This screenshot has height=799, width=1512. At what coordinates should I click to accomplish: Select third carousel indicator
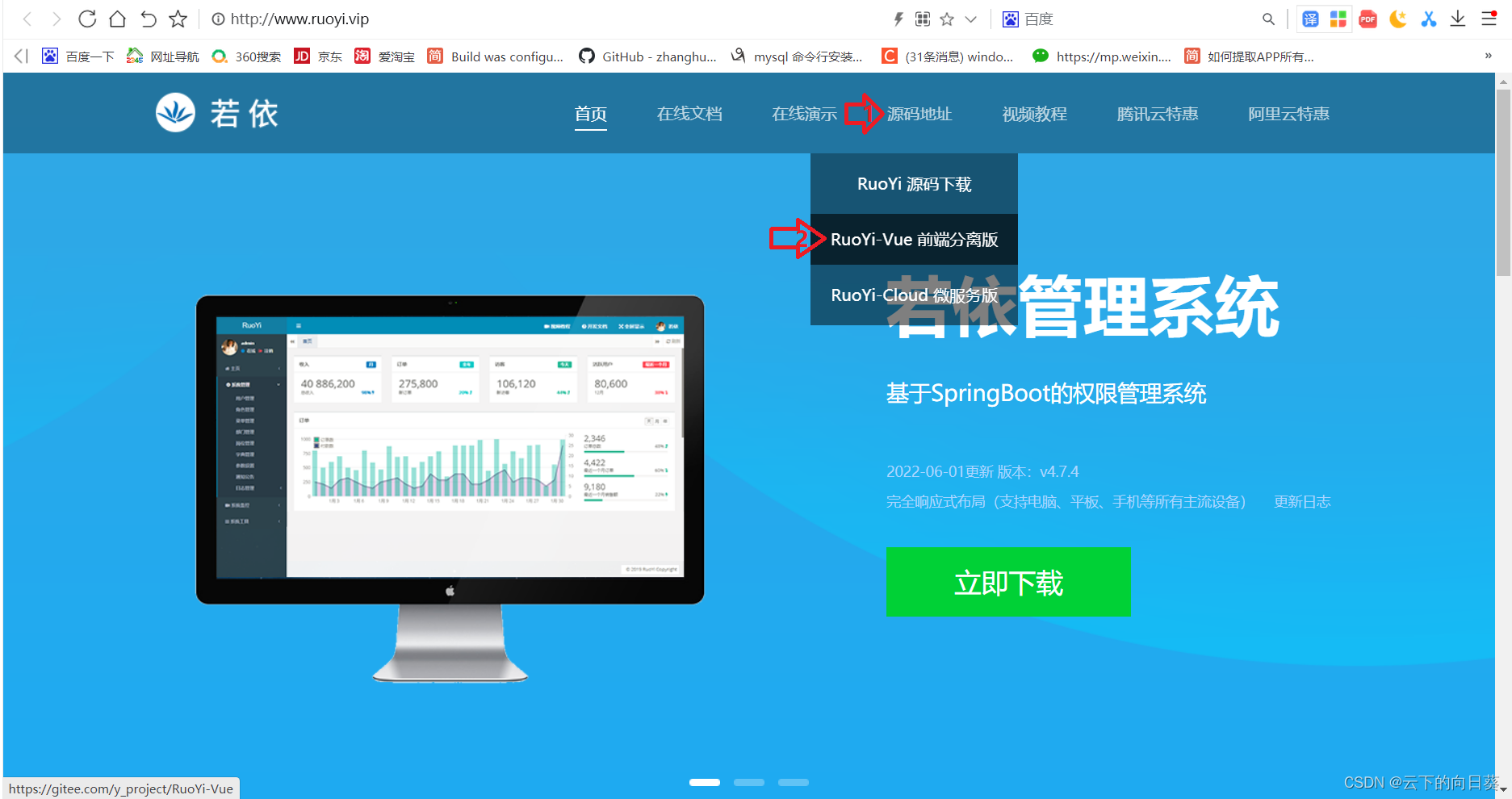(x=794, y=782)
